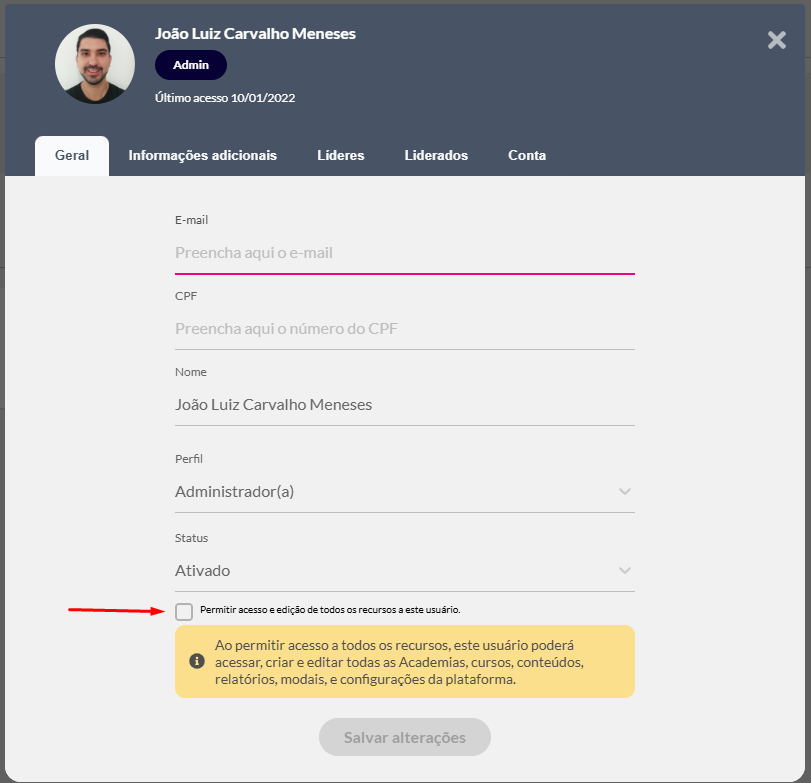
Task: Open the Perfil dropdown showing Administrador(a)
Action: (x=390, y=492)
